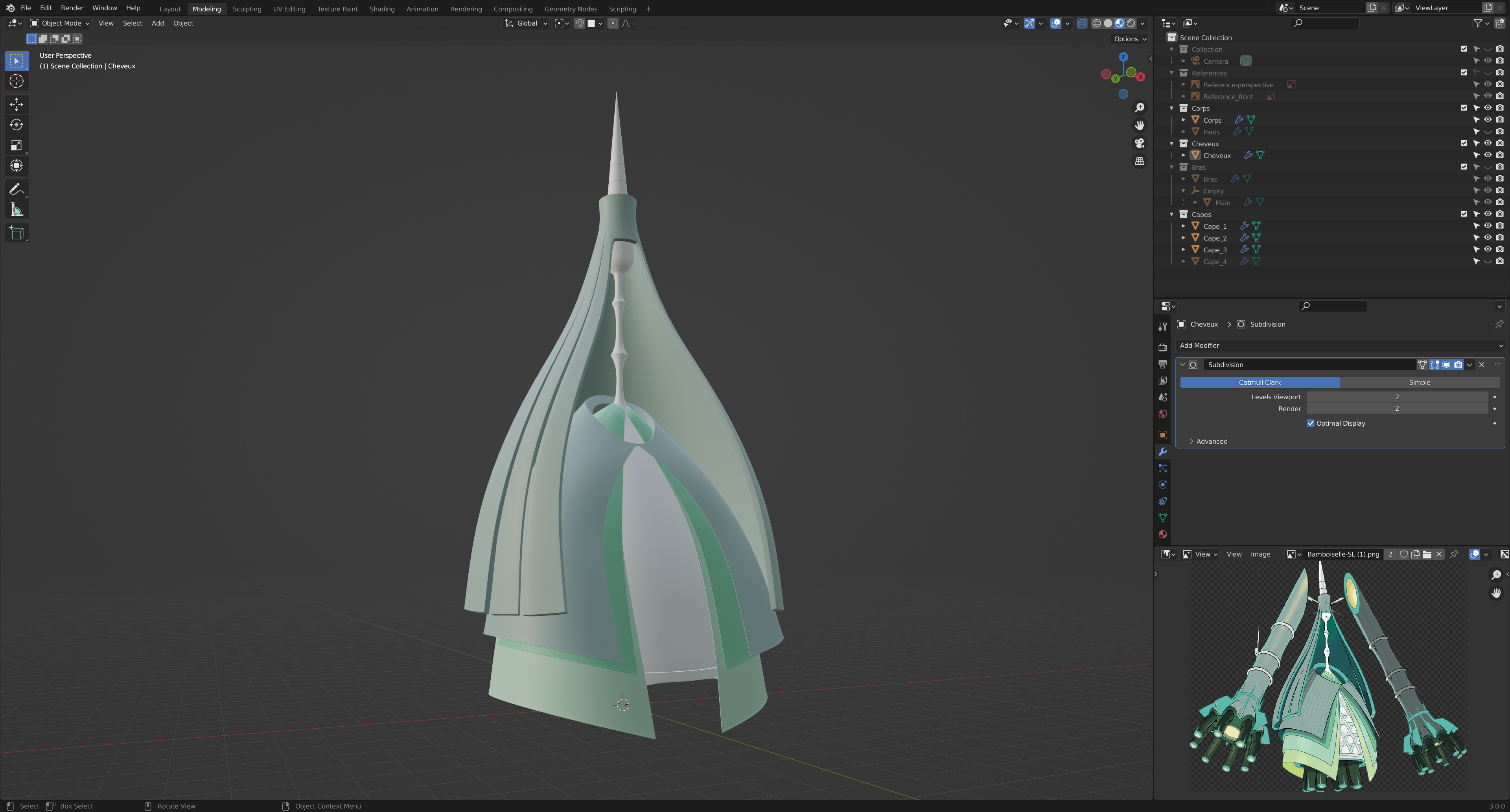Image resolution: width=1510 pixels, height=812 pixels.
Task: Open the Object Mode dropdown
Action: [x=60, y=24]
